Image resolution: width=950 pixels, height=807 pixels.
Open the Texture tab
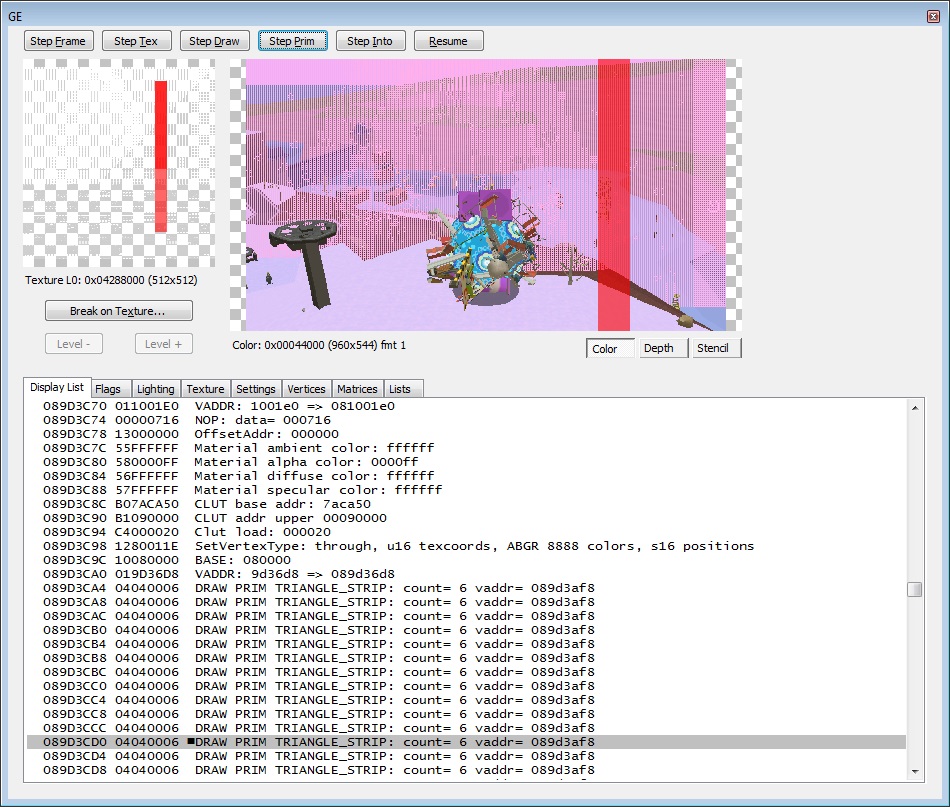(205, 389)
